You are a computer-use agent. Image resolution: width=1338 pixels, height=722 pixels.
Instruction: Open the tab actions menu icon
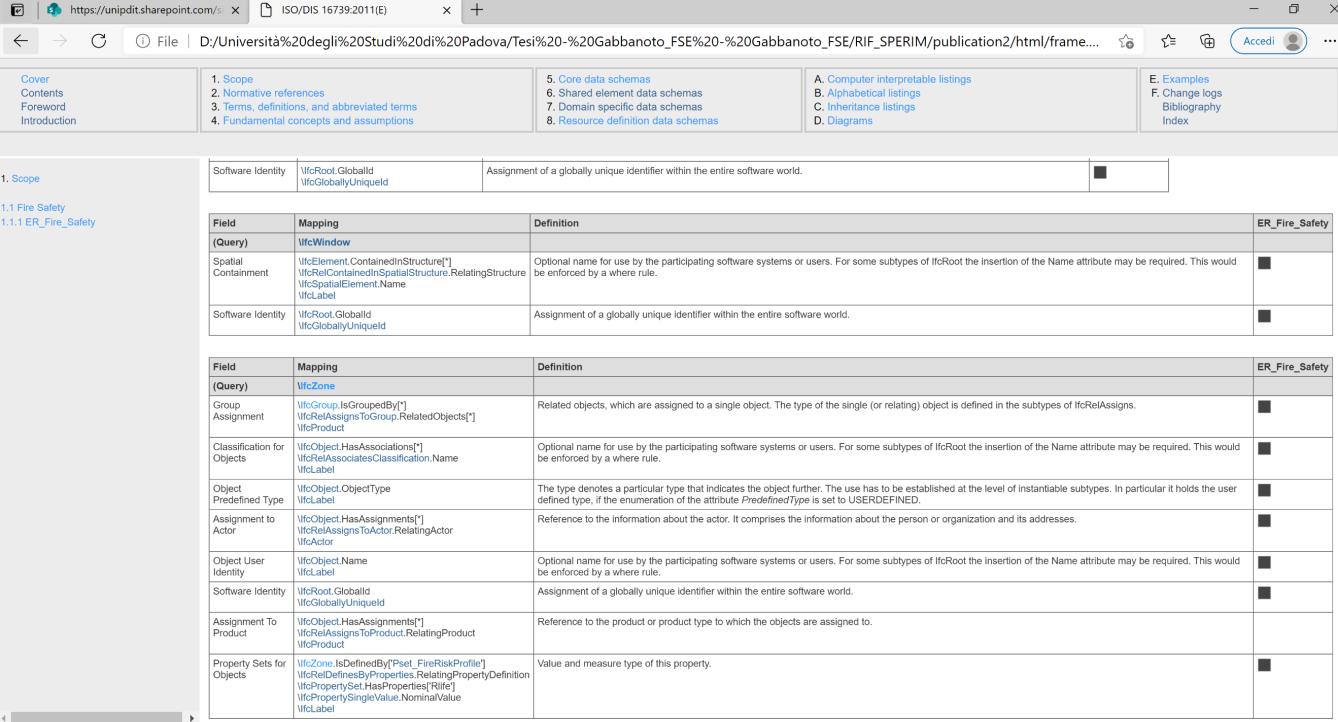(x=19, y=12)
